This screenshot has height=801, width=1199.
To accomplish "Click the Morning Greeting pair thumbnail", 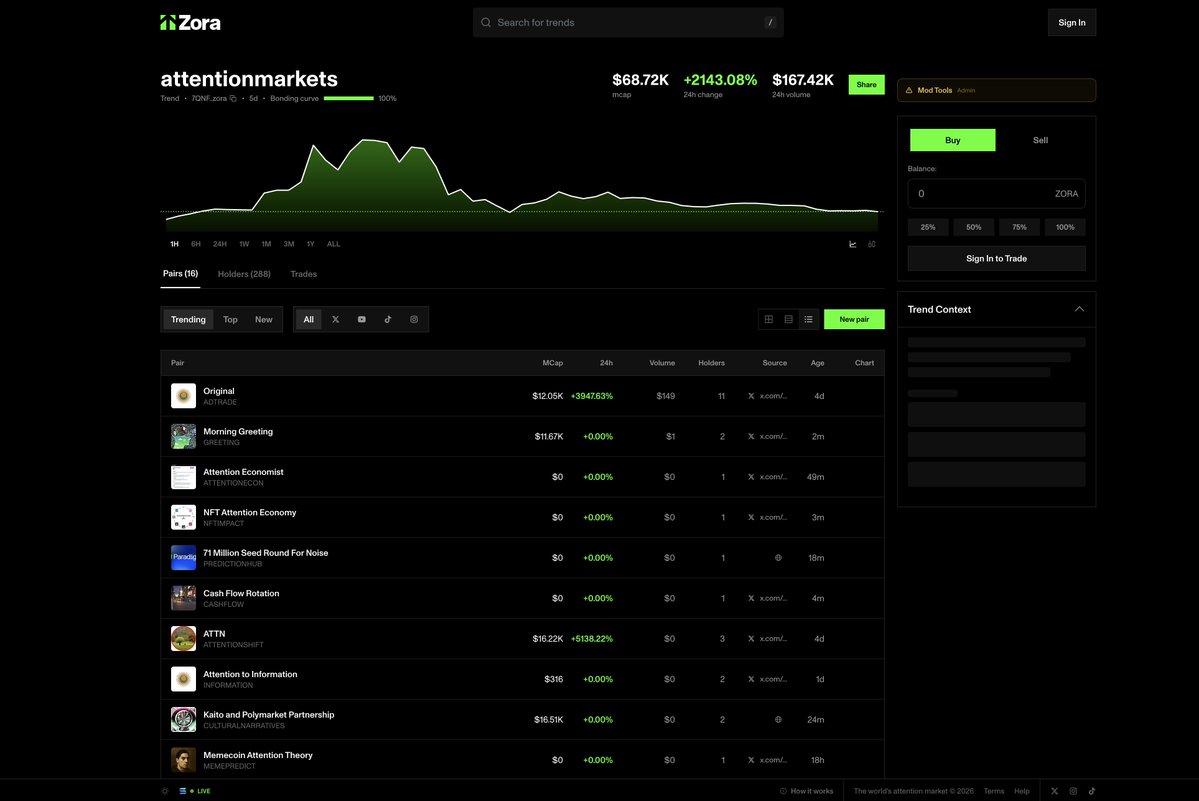I will (184, 436).
